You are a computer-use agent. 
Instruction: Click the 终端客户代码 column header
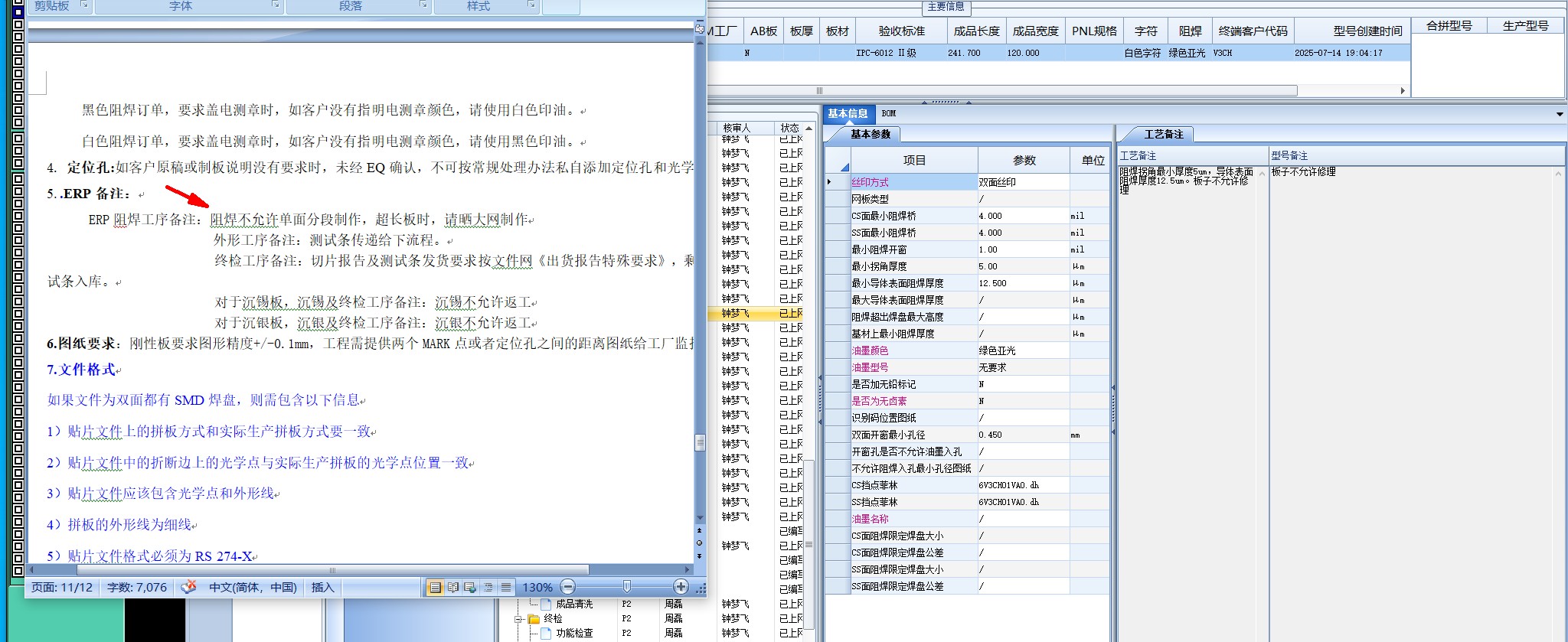click(1253, 31)
